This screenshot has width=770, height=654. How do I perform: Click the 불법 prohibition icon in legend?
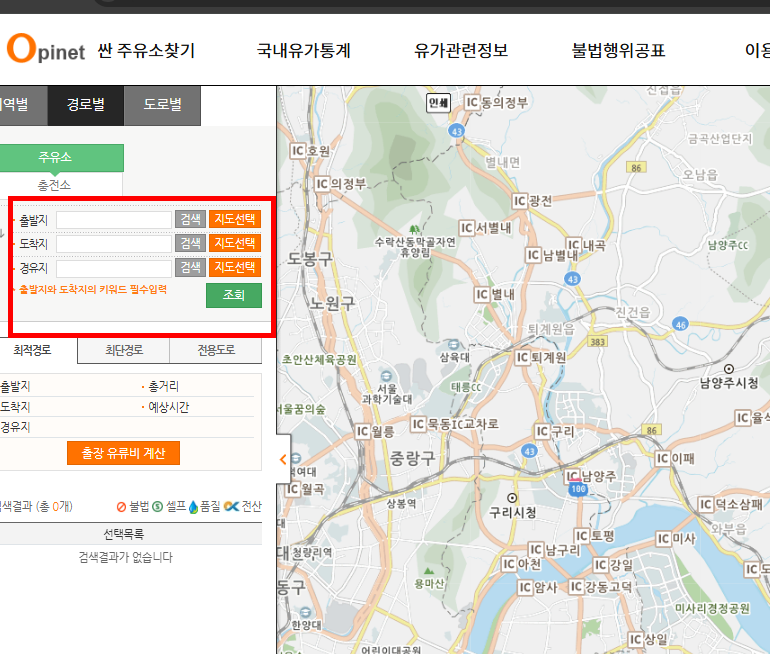(x=121, y=507)
